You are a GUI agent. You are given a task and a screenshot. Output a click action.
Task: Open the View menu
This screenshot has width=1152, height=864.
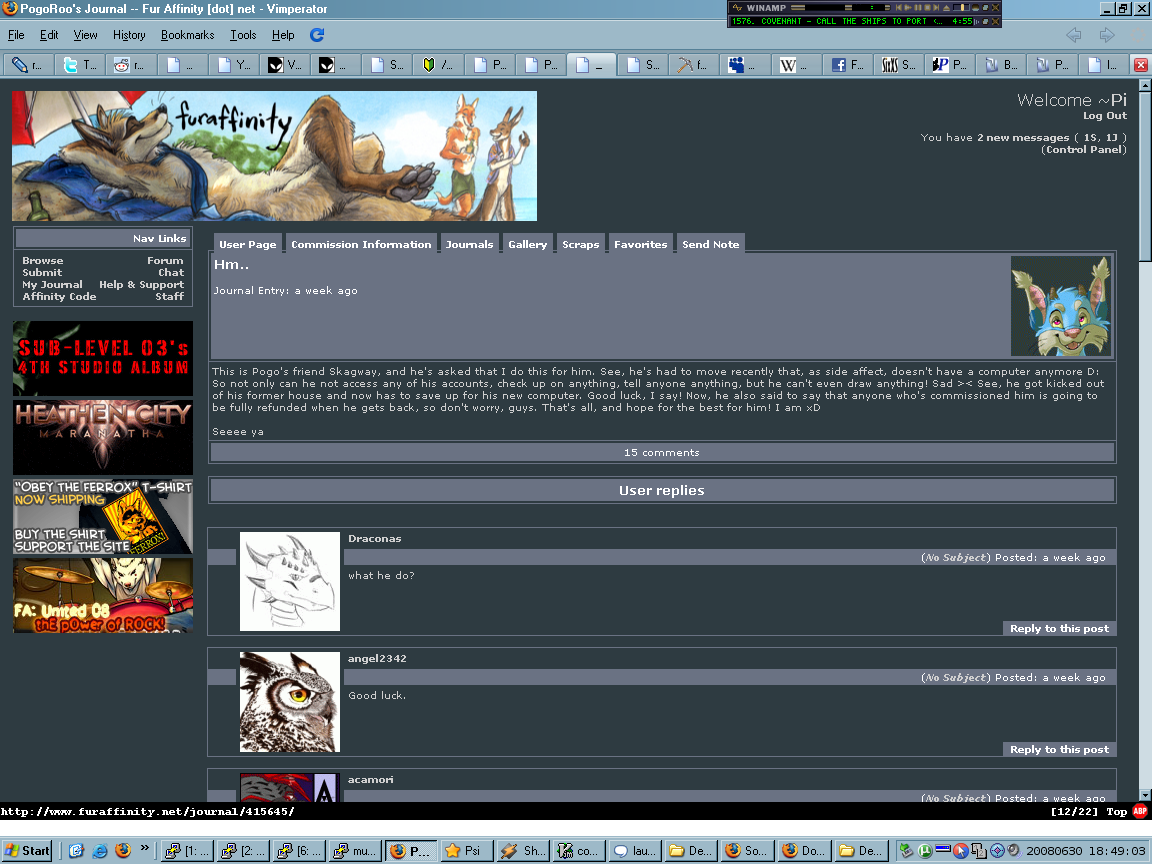click(85, 35)
